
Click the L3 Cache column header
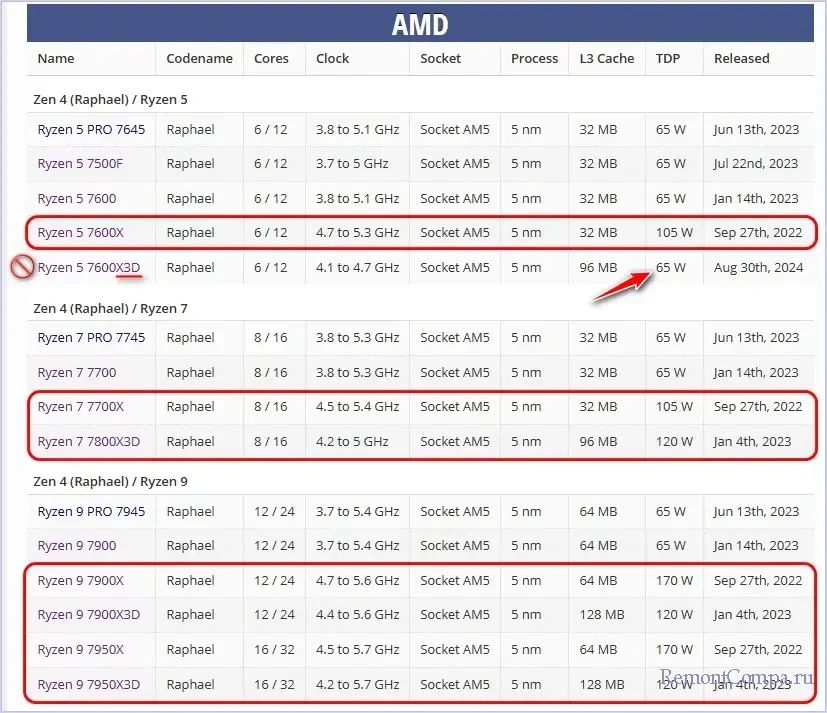coord(607,59)
